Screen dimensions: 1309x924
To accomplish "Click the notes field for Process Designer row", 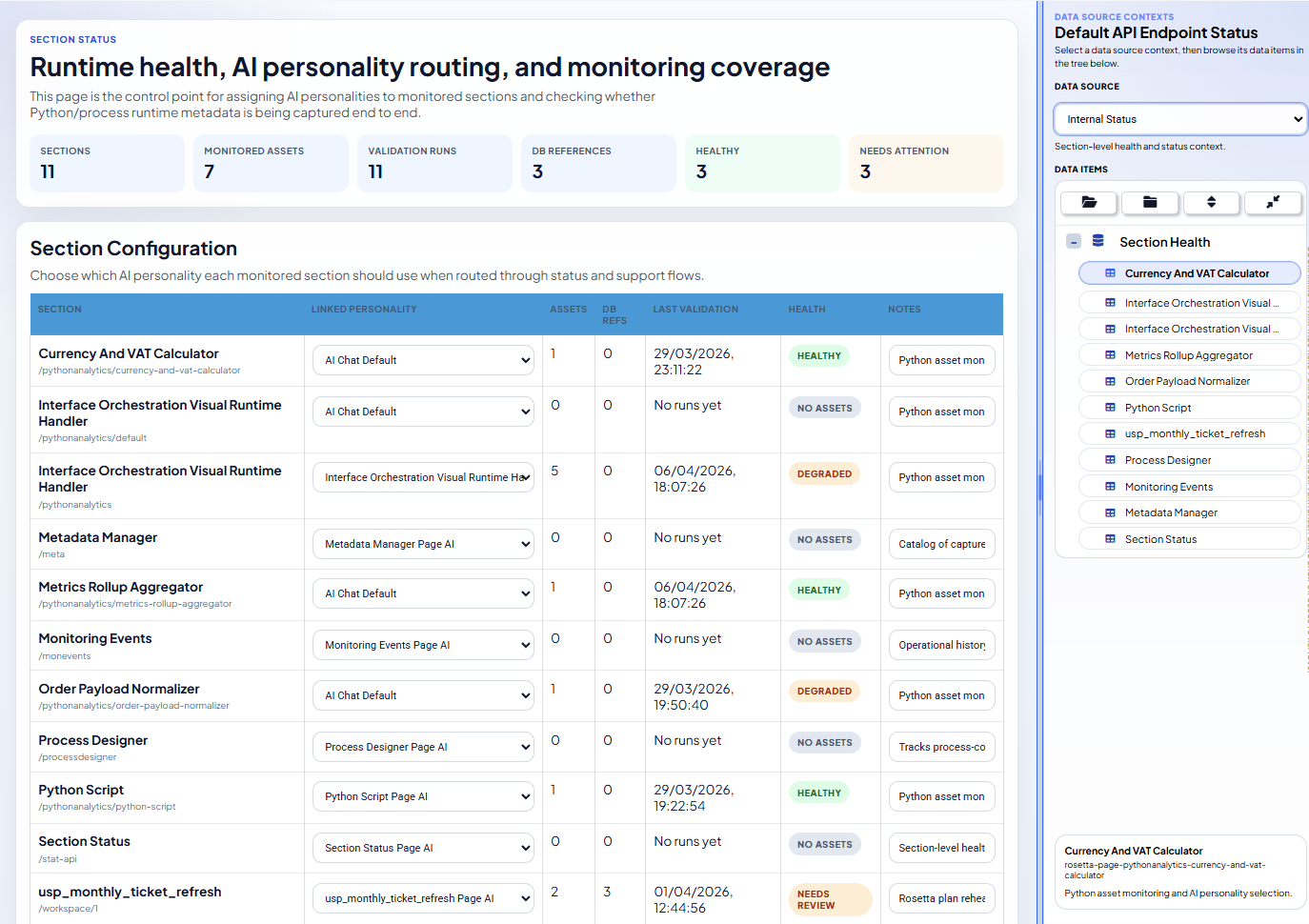I will point(941,746).
